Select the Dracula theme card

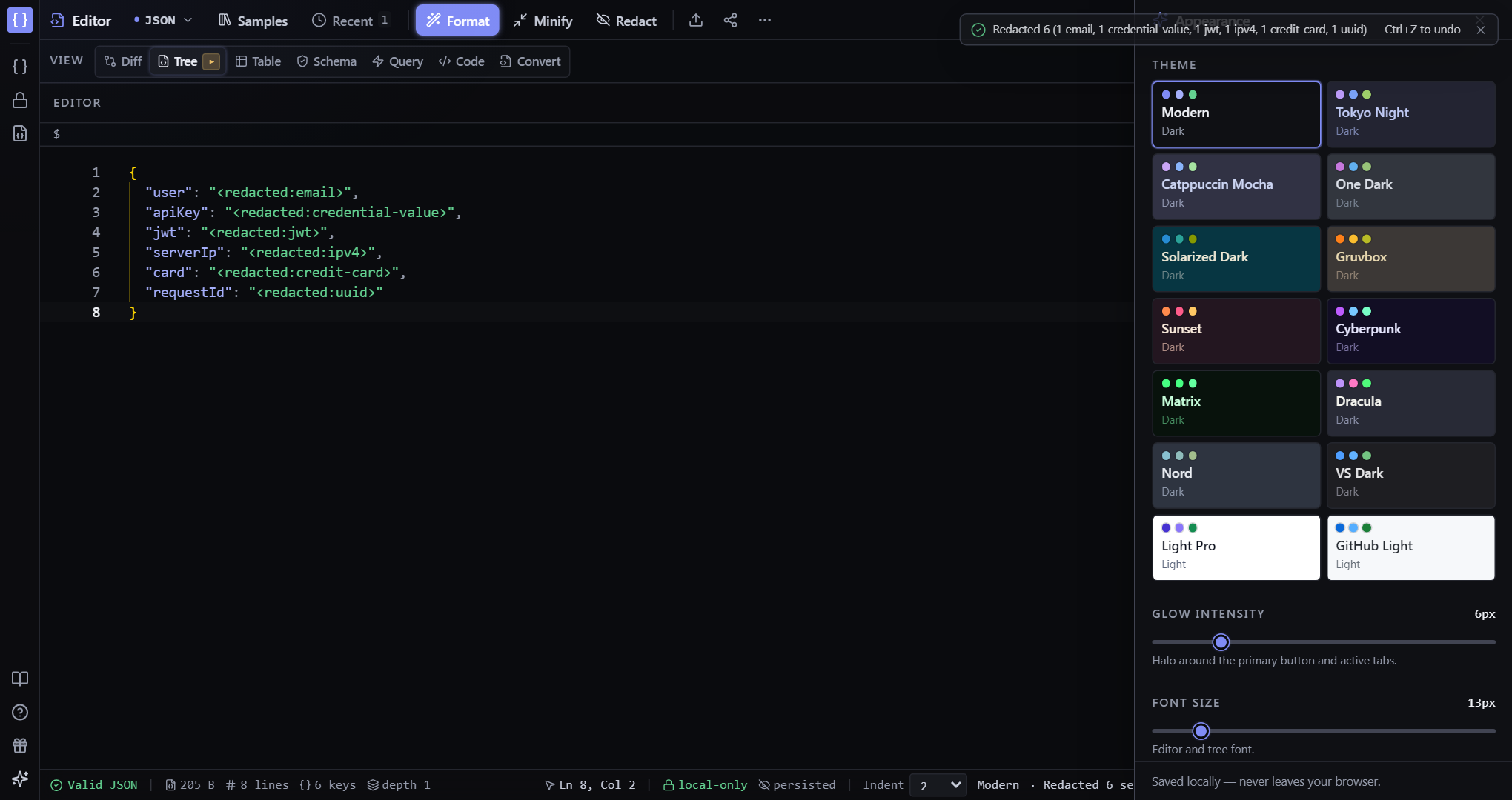pos(1410,403)
